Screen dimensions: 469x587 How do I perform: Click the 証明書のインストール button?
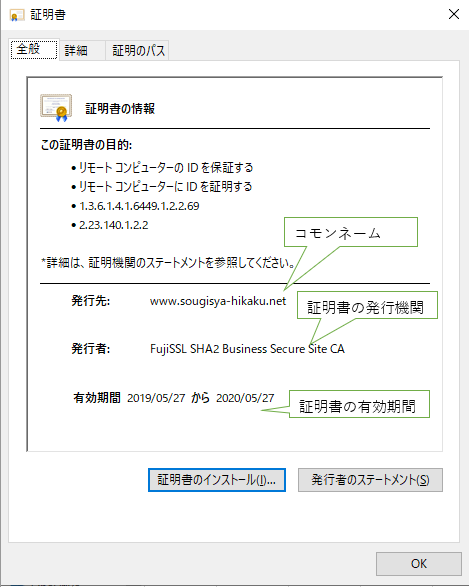pos(217,480)
